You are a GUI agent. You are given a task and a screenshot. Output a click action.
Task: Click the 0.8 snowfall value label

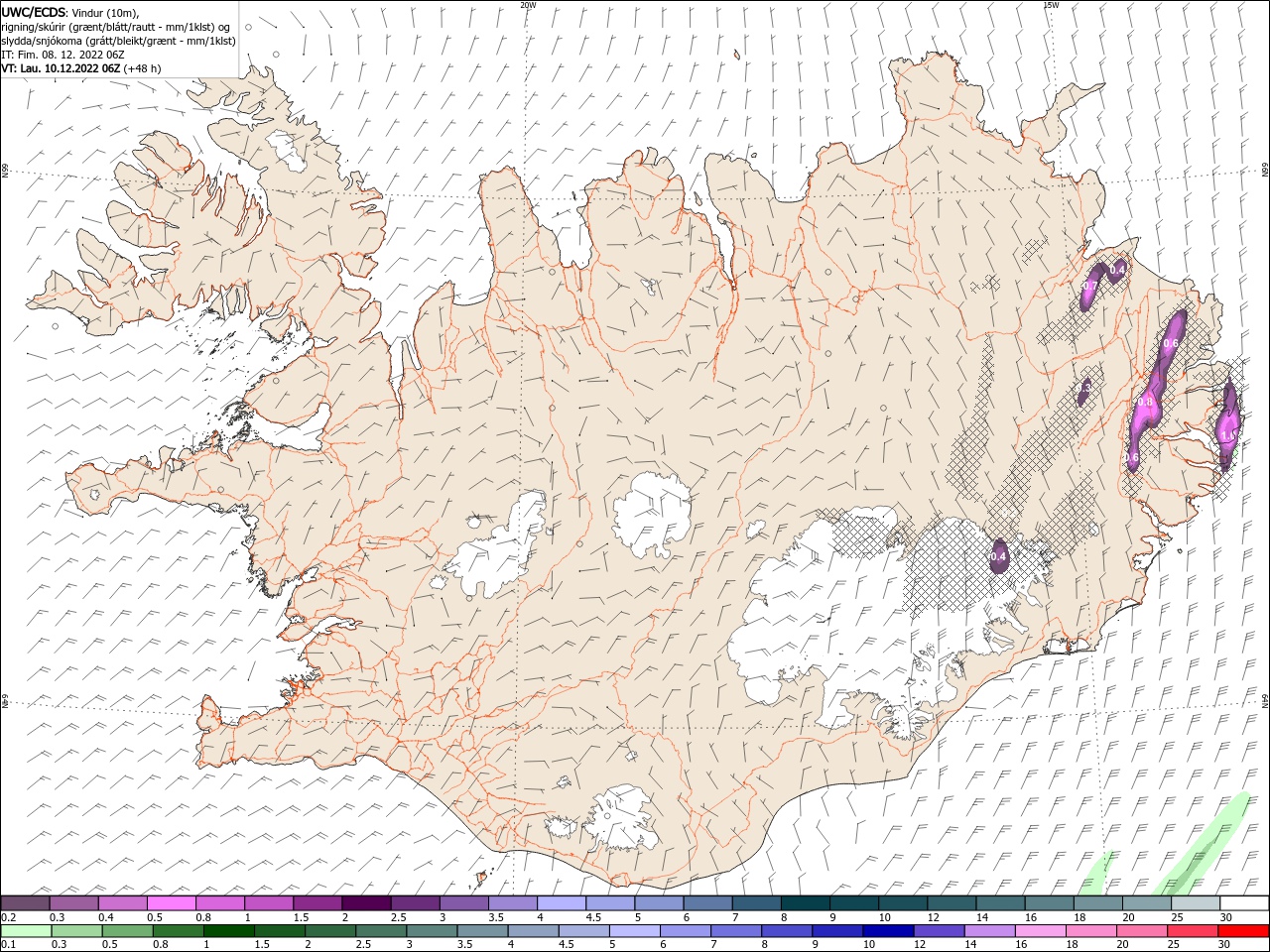(1145, 403)
